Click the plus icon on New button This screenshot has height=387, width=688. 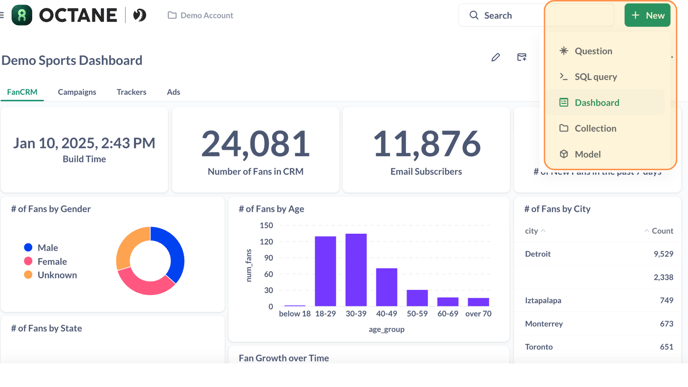pyautogui.click(x=635, y=15)
